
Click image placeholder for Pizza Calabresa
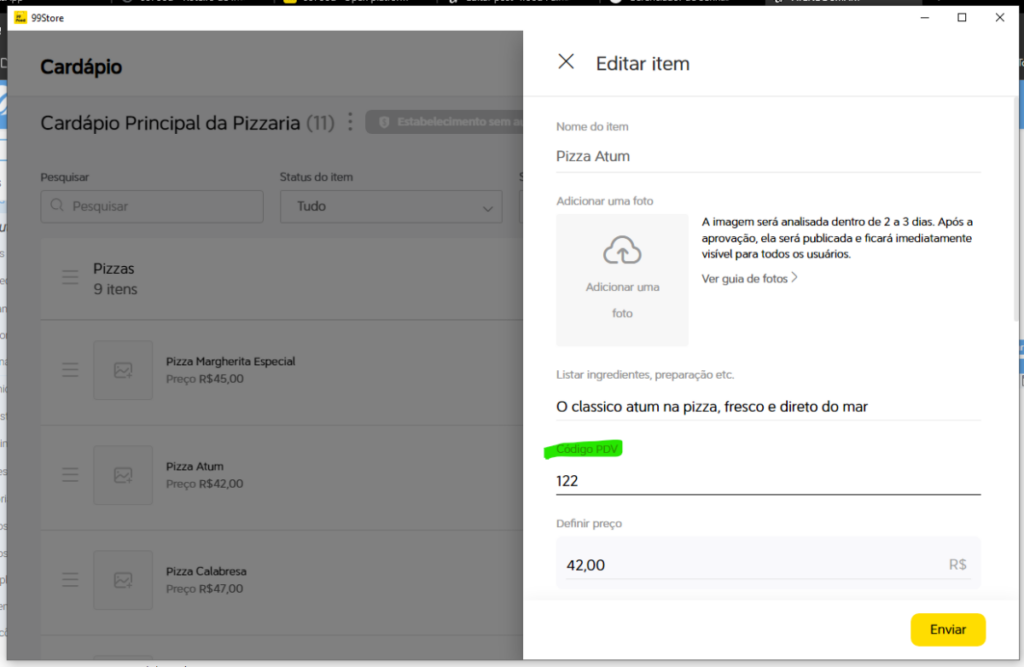(x=123, y=580)
